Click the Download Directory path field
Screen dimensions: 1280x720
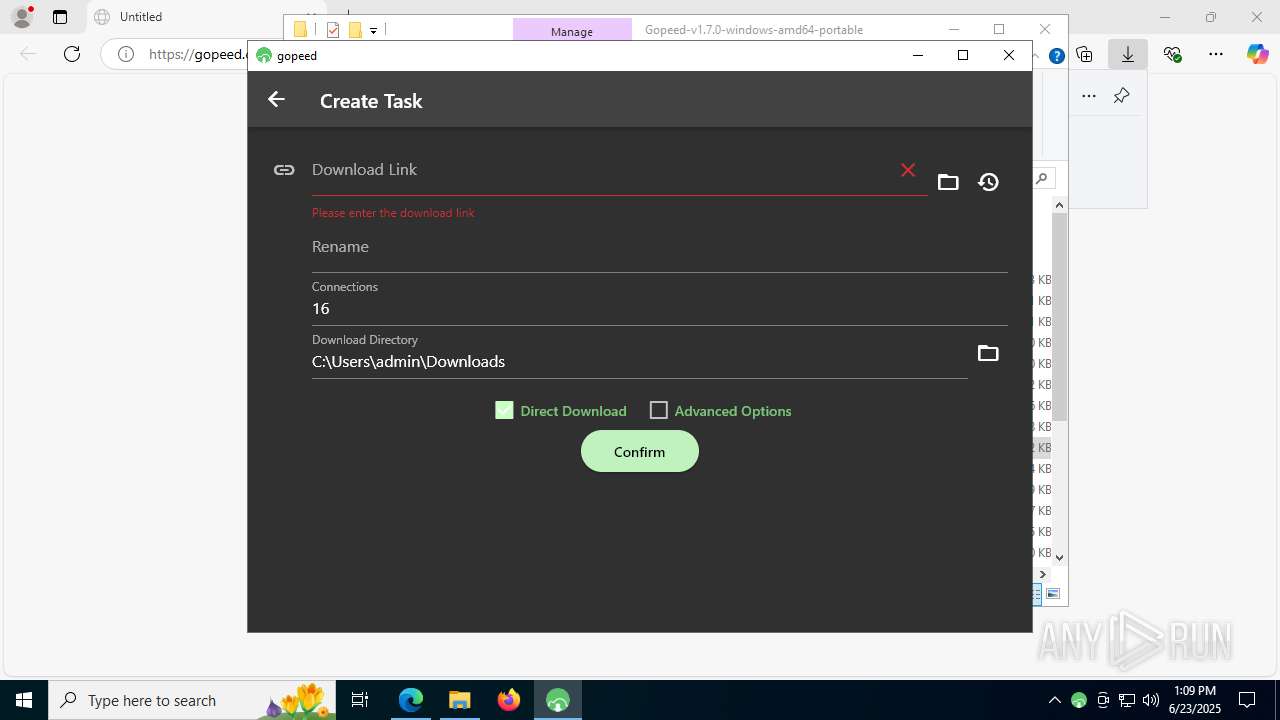639,361
